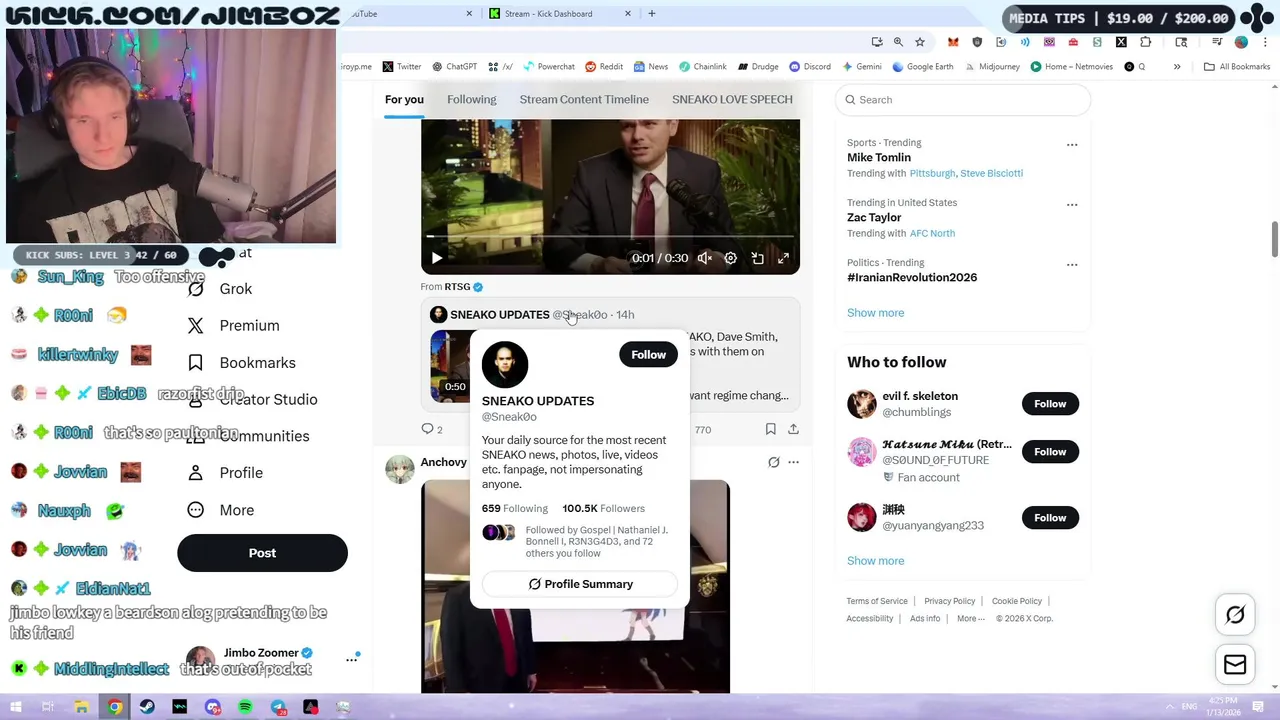
Task: Open Windows Start menu
Action: pyautogui.click(x=16, y=707)
